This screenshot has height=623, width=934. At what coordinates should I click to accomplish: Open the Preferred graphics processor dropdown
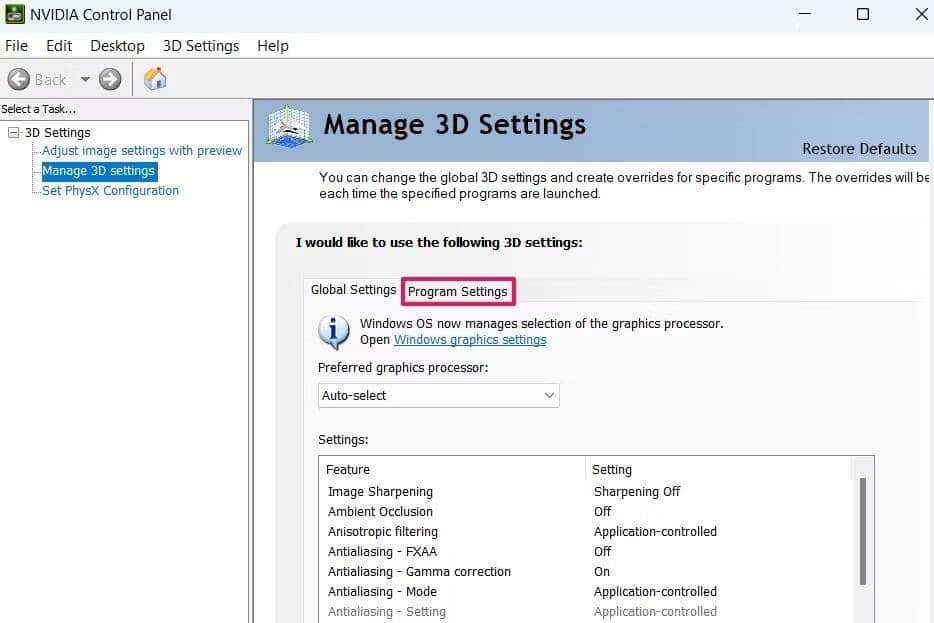point(438,395)
